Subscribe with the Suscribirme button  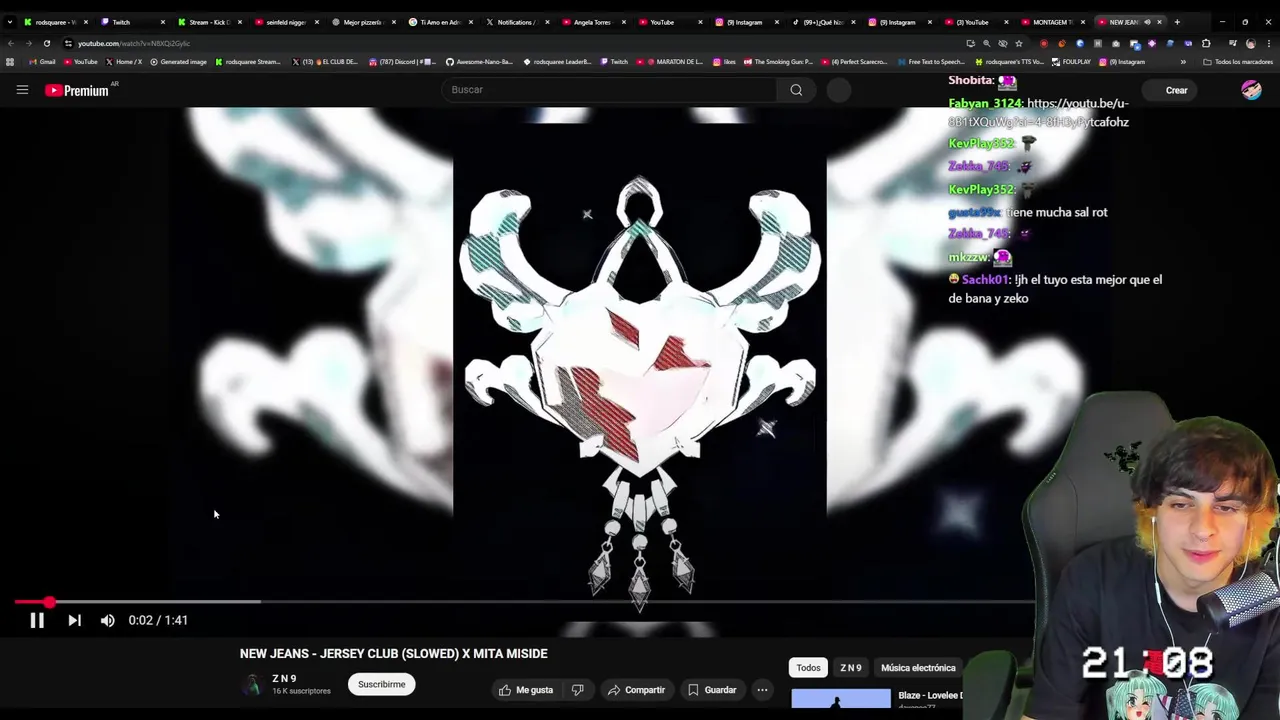click(381, 685)
